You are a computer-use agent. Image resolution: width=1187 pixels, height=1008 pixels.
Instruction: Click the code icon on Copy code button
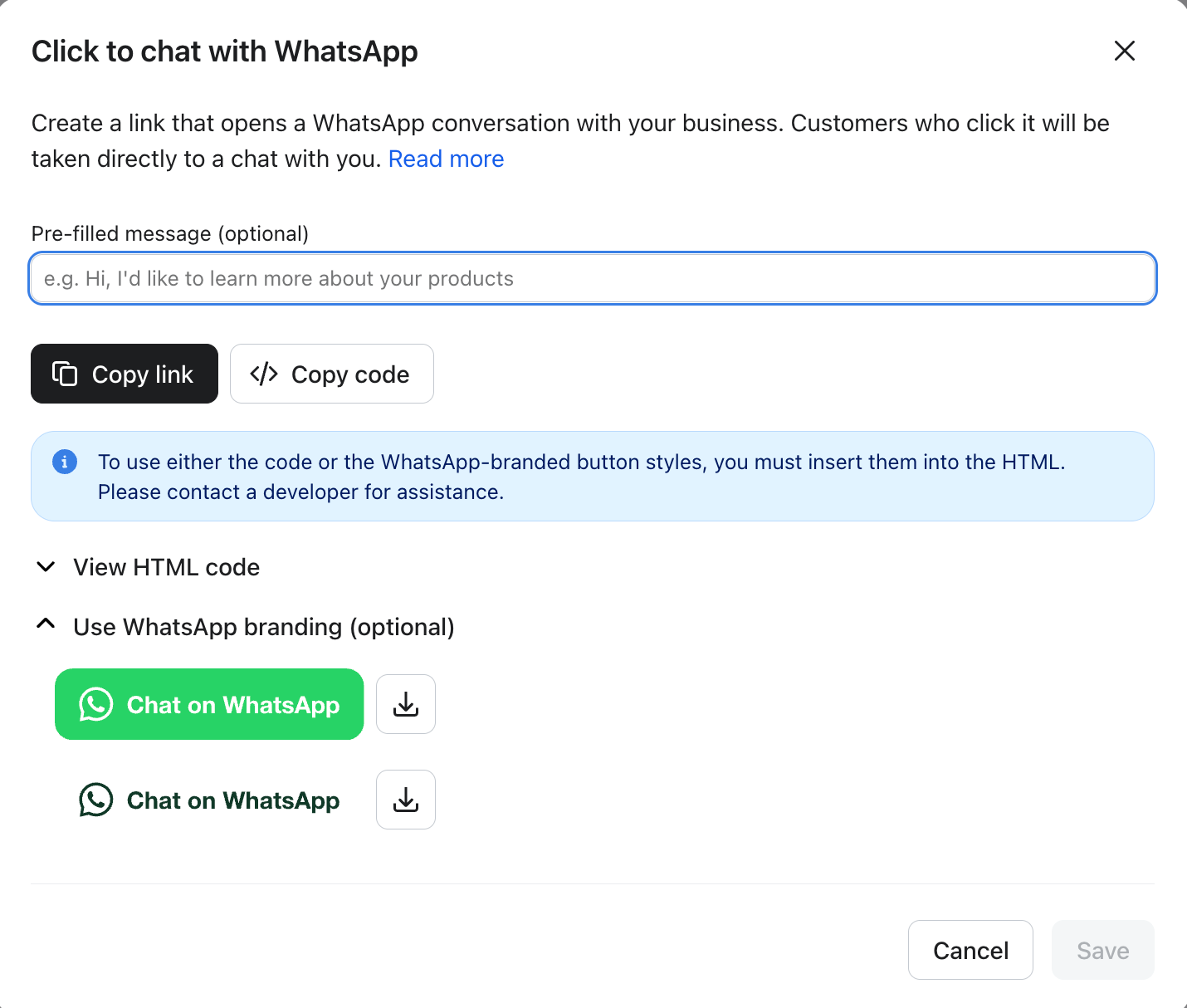pos(263,374)
